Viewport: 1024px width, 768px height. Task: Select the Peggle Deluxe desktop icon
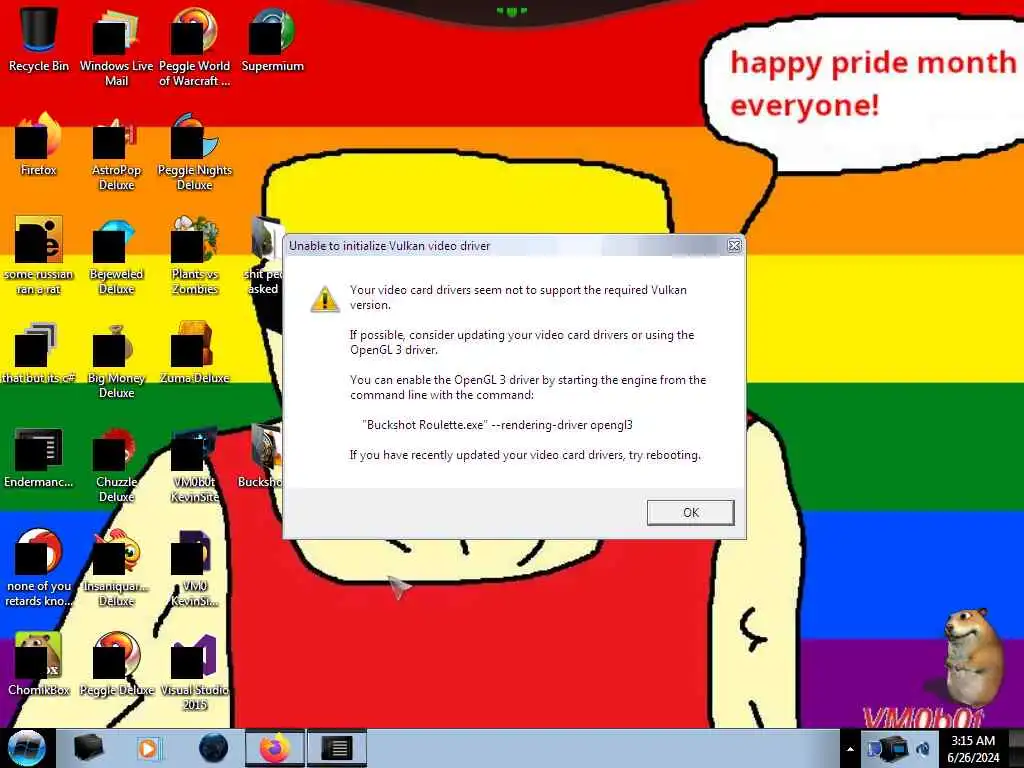click(x=116, y=664)
